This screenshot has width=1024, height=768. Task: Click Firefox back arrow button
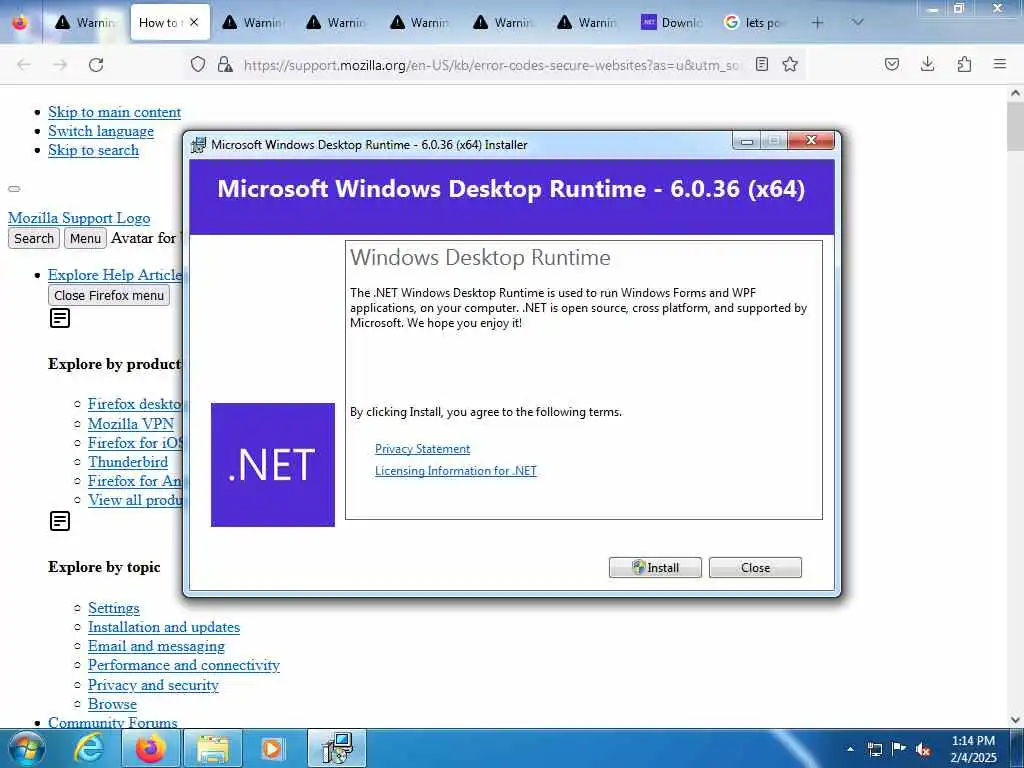24,65
